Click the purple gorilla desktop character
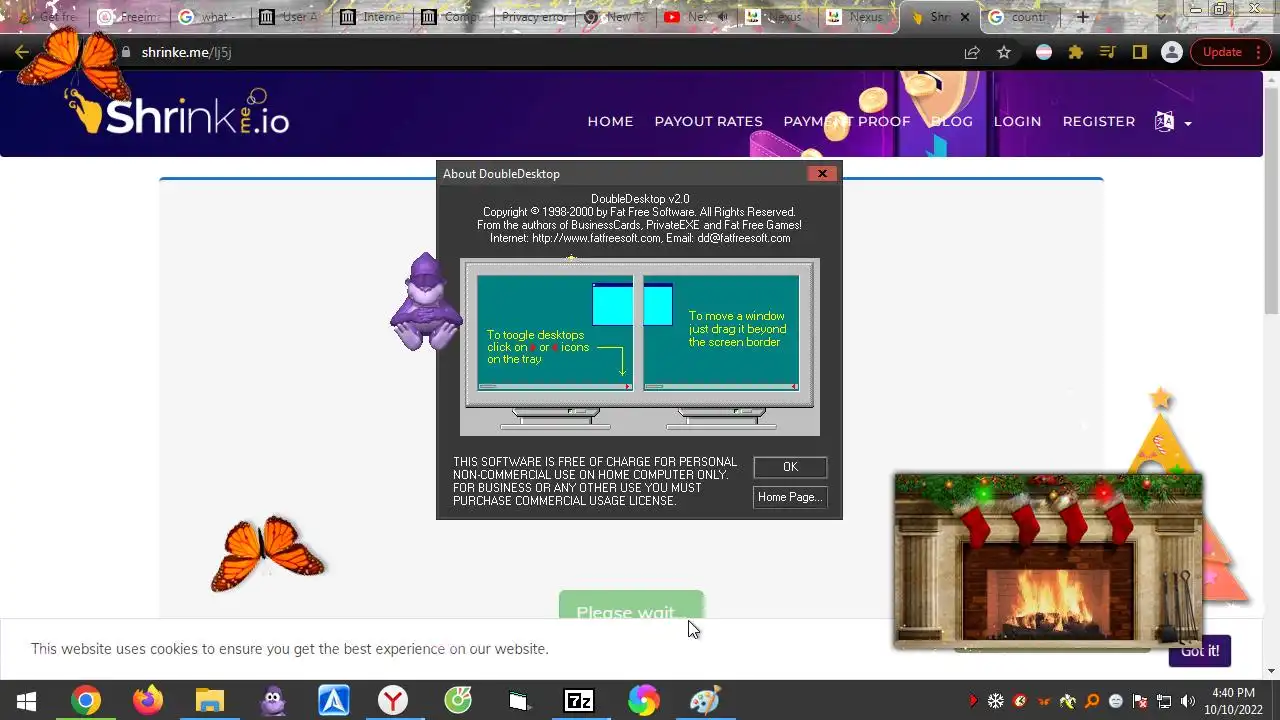Image resolution: width=1280 pixels, height=720 pixels. click(425, 303)
